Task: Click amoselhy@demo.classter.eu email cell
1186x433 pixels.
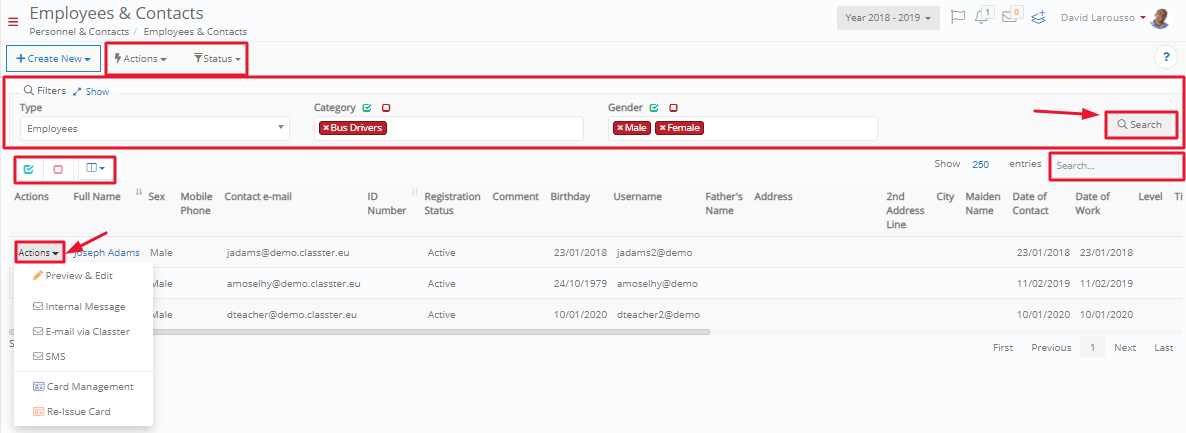Action: click(x=293, y=284)
